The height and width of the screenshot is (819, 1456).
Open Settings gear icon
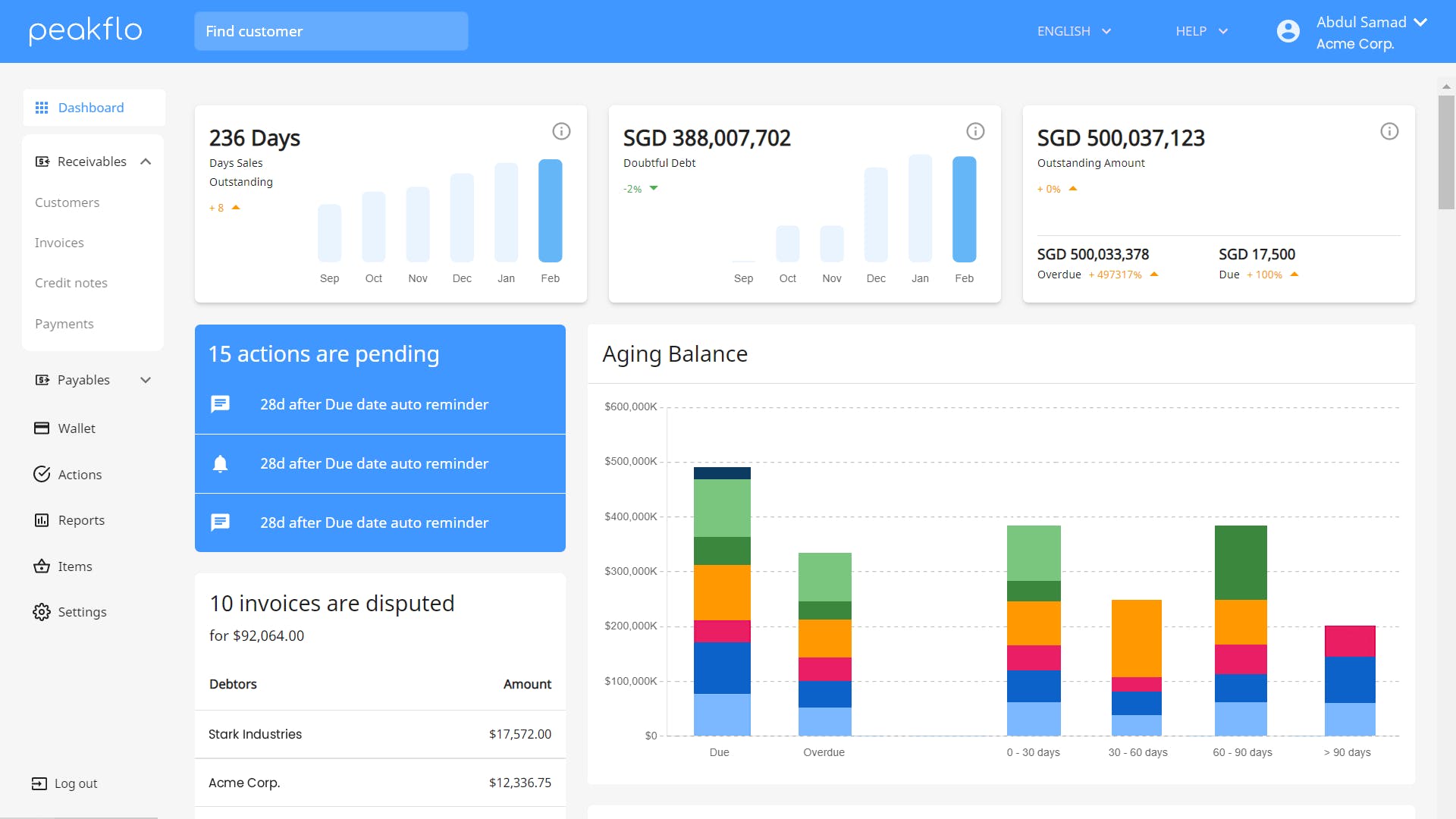pyautogui.click(x=42, y=612)
